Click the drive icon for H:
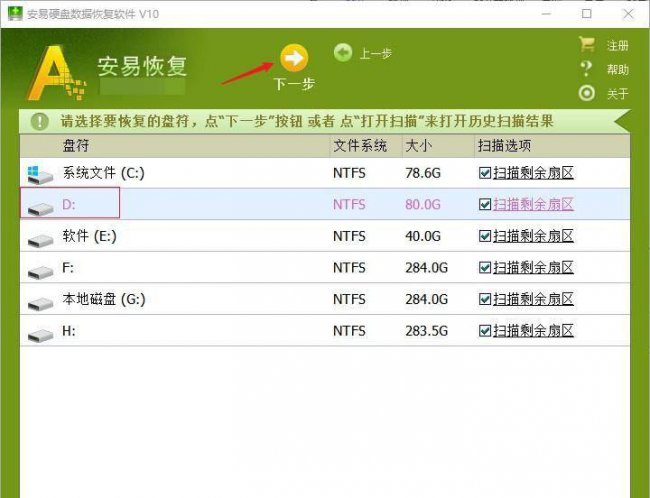Viewport: 650px width, 498px height. (40, 335)
